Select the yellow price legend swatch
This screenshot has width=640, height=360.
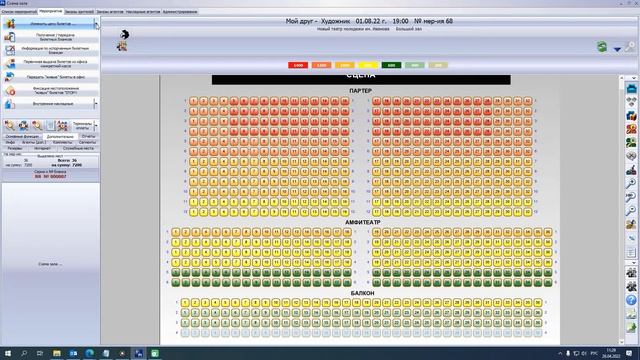pyautogui.click(x=368, y=65)
